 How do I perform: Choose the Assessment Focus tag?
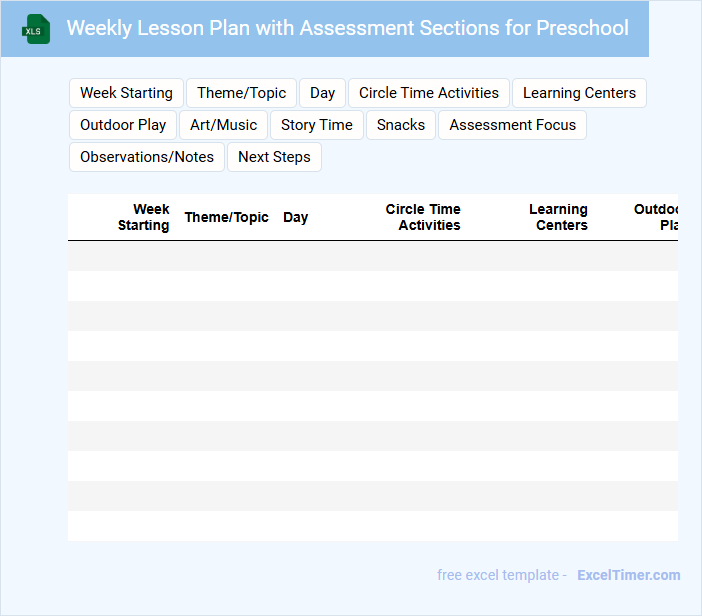(512, 125)
